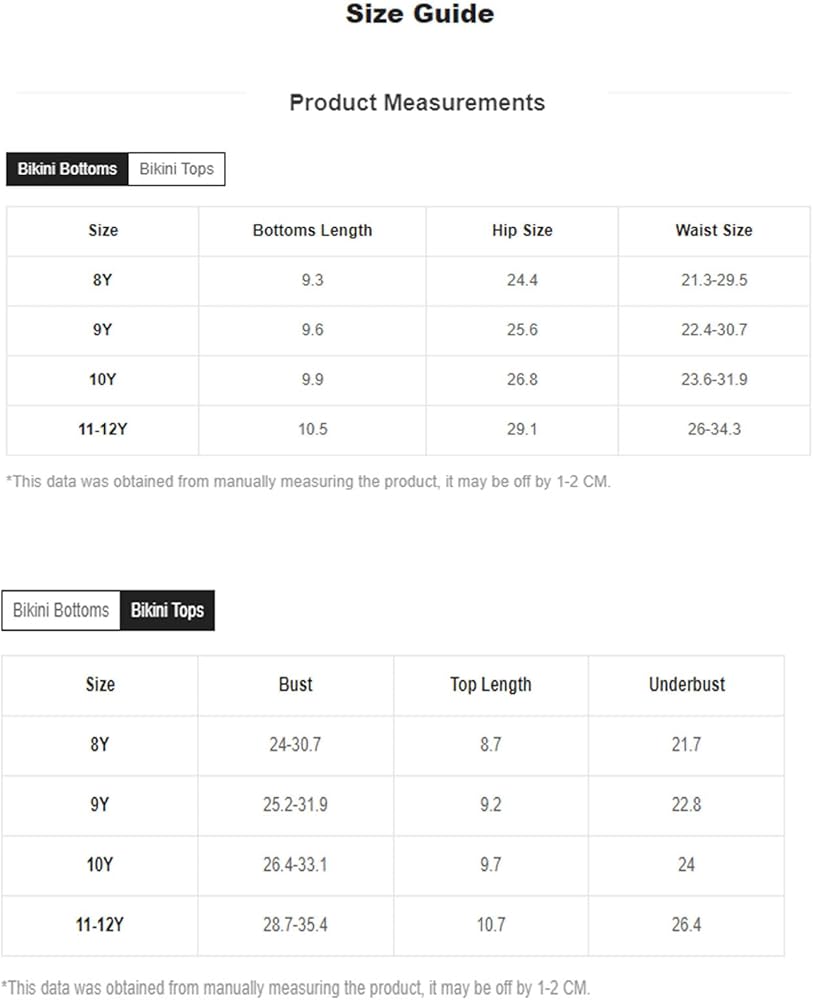
Task: Click the 22.4-30.7 waist size cell
Action: pos(714,330)
